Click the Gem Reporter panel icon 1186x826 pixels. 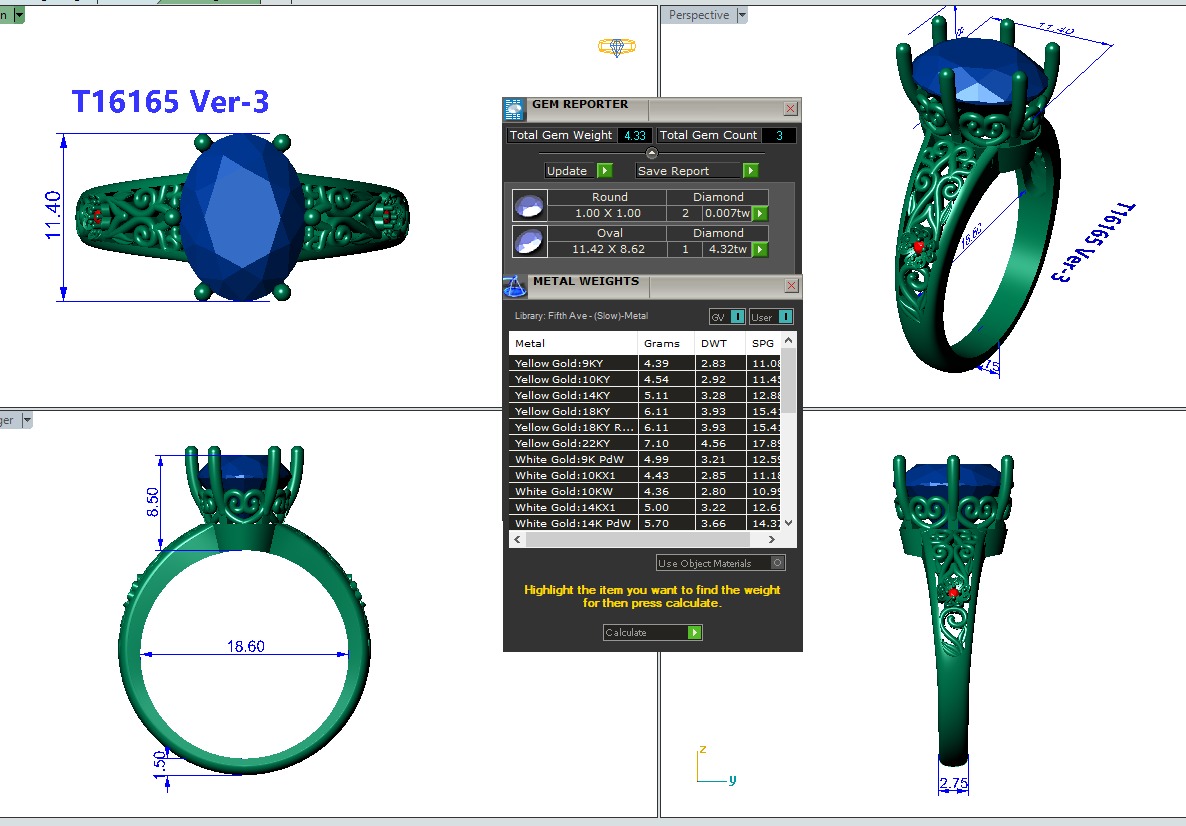514,109
